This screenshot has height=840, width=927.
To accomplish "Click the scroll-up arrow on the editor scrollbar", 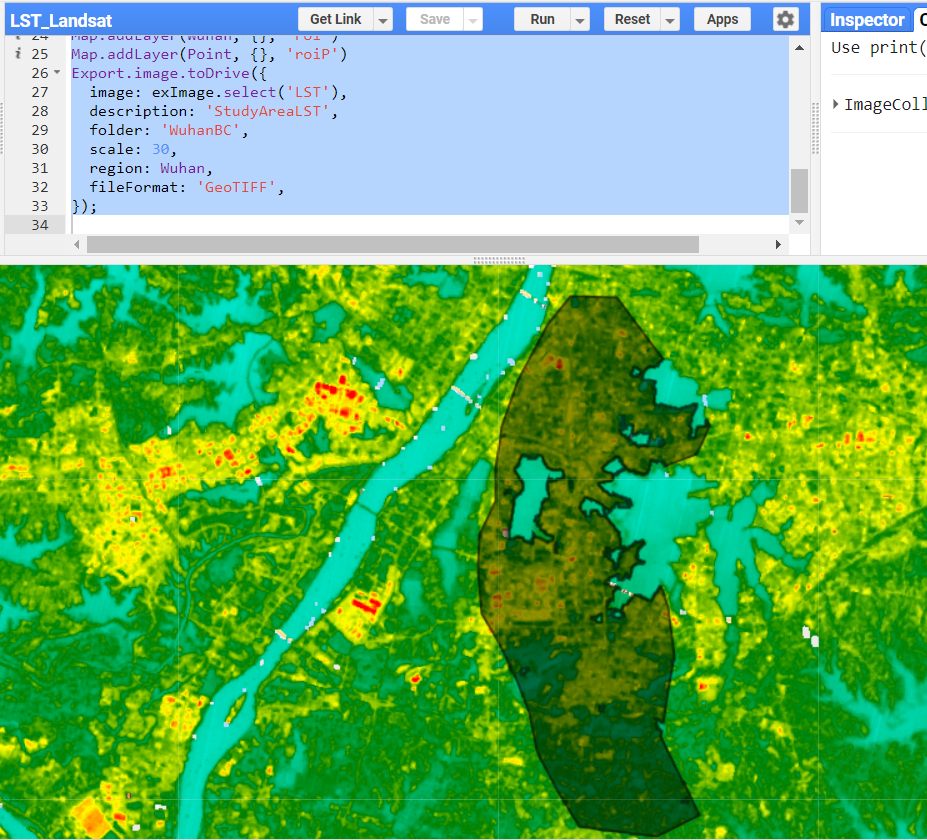I will click(798, 45).
